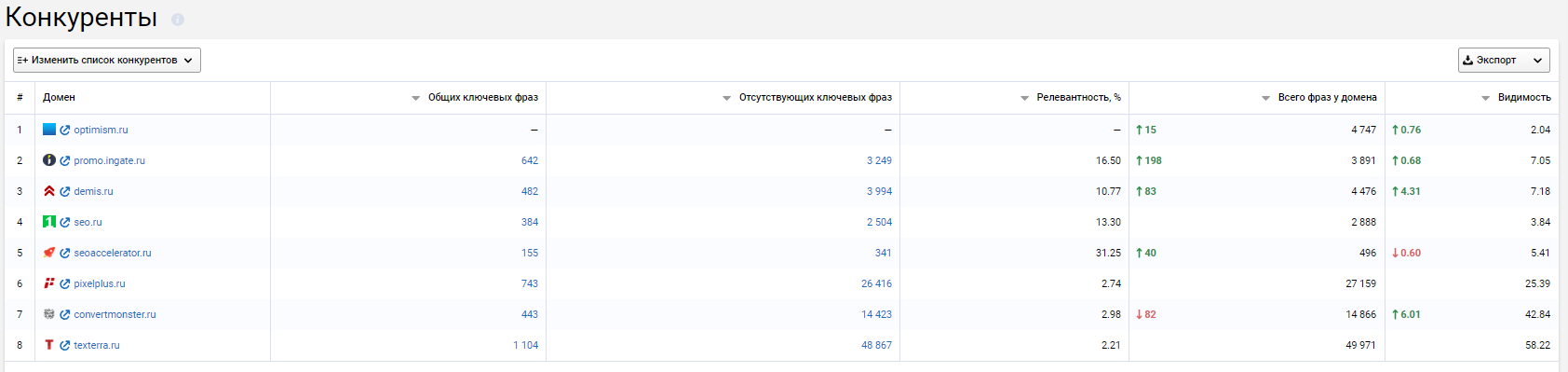Open the optimism.ru domain link

pyautogui.click(x=101, y=131)
